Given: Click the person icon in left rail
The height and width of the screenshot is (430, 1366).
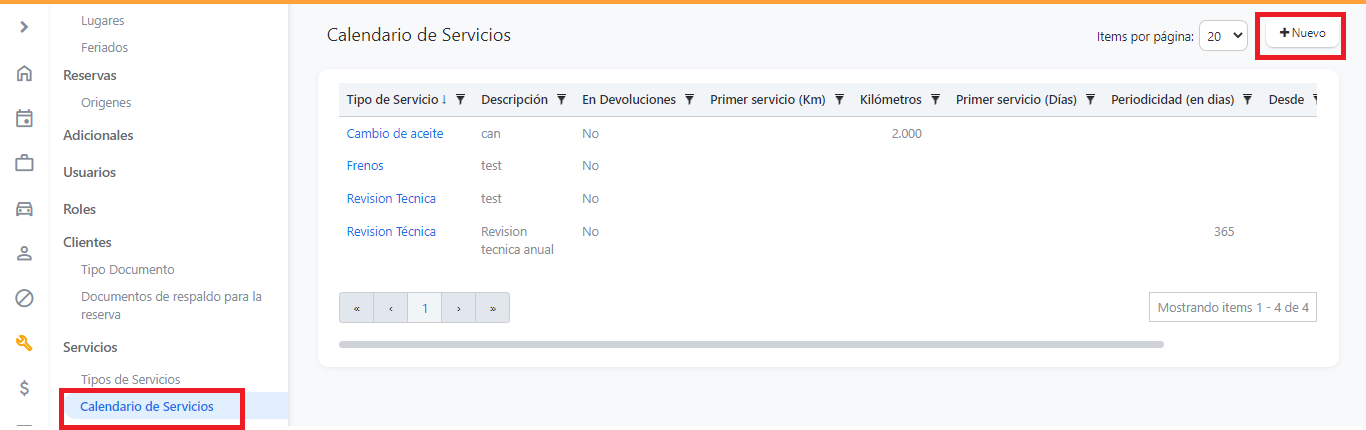Looking at the screenshot, I should 24,253.
